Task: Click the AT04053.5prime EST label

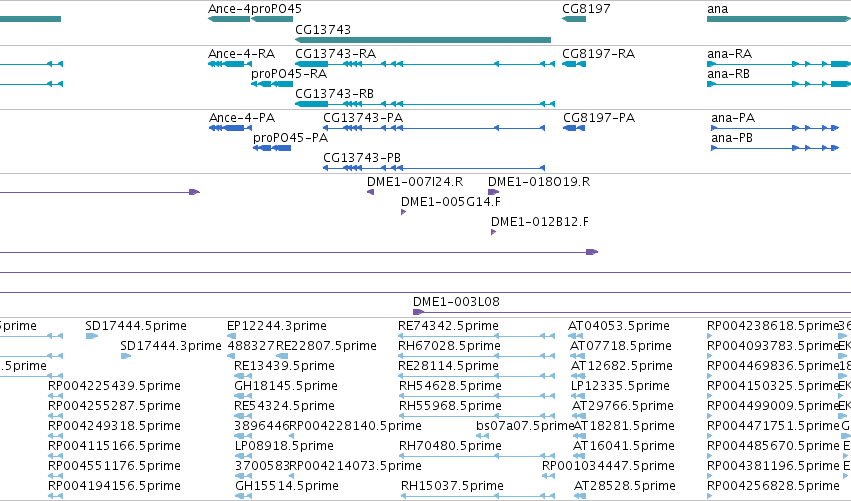Action: [619, 326]
